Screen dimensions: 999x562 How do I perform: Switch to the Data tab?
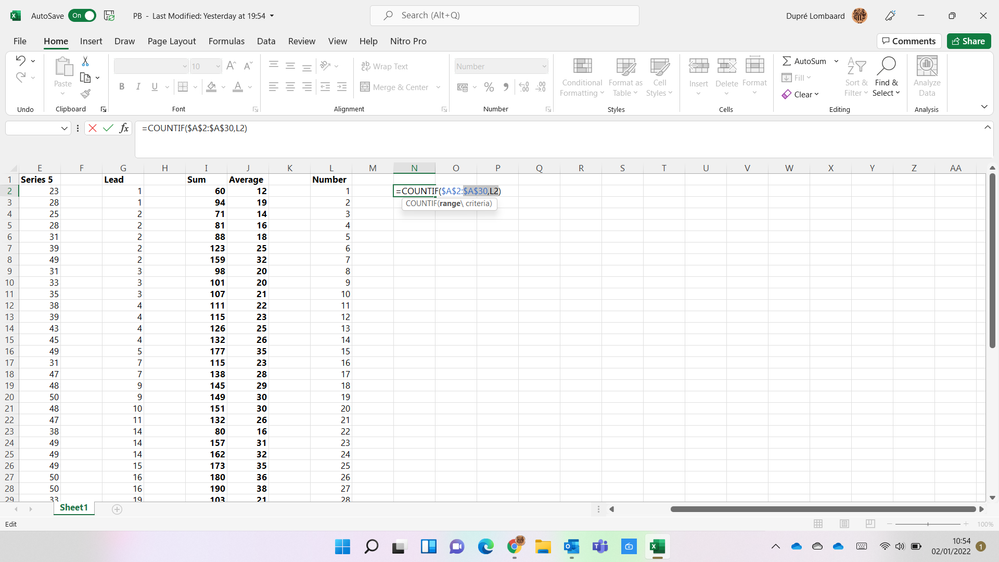click(266, 41)
